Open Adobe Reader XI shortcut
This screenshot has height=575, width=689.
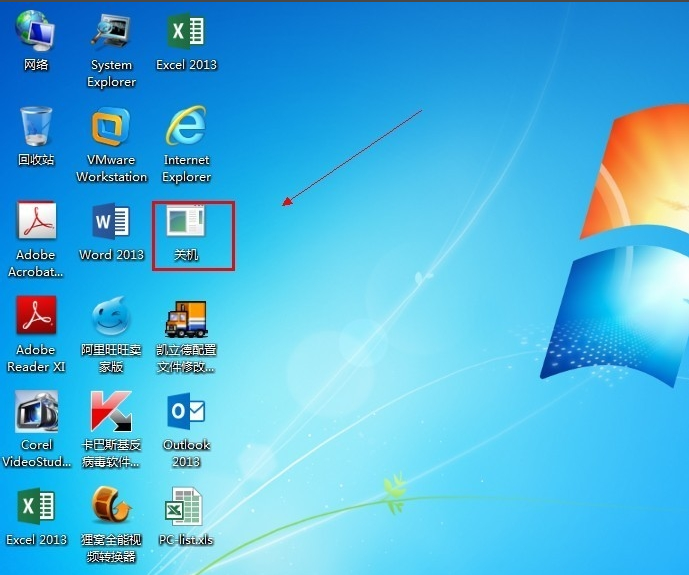[x=36, y=318]
